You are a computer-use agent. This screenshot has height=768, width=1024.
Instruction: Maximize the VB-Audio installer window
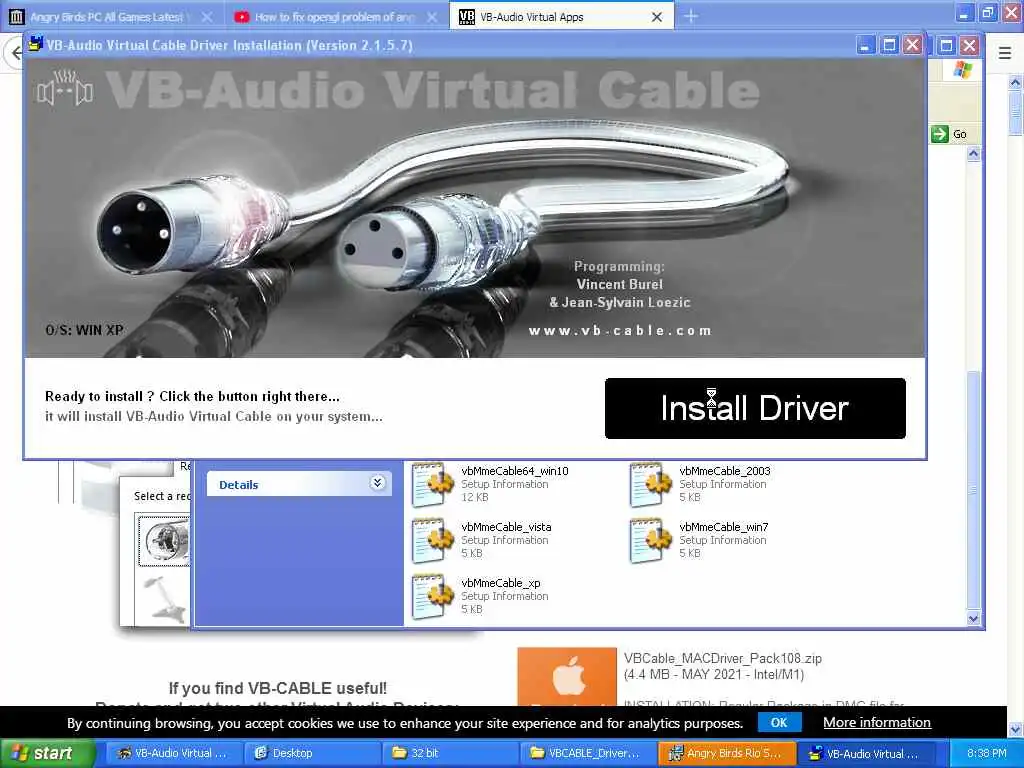889,46
